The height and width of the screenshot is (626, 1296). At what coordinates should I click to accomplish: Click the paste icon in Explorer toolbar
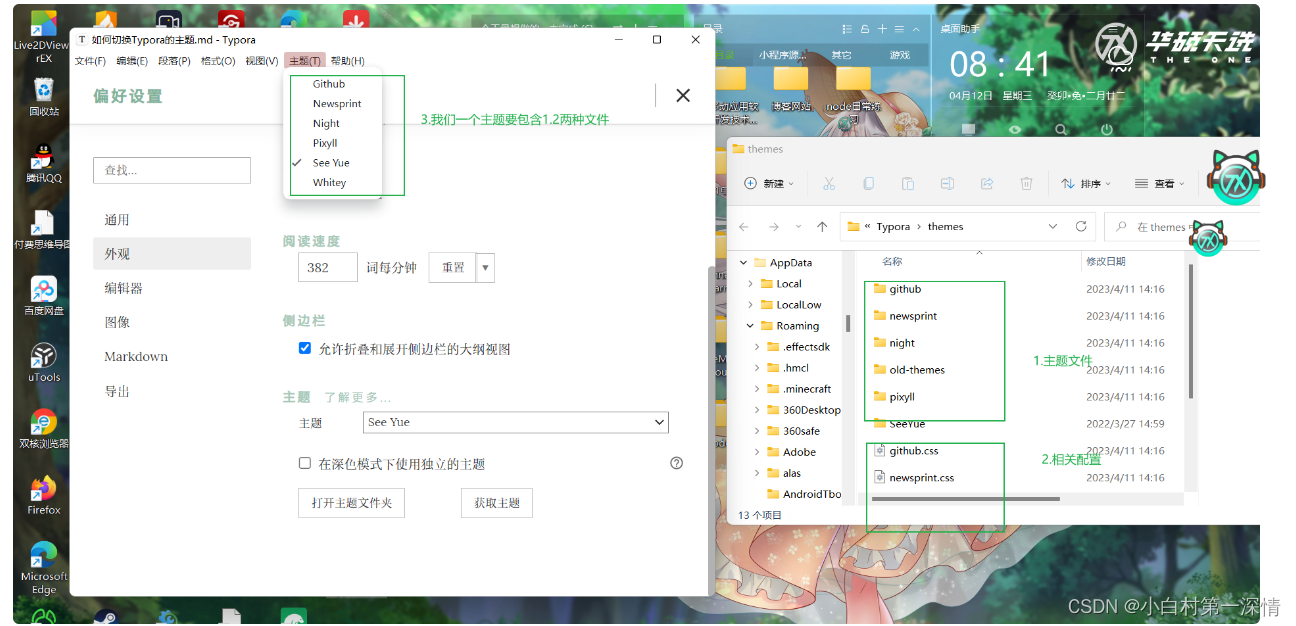(x=907, y=184)
